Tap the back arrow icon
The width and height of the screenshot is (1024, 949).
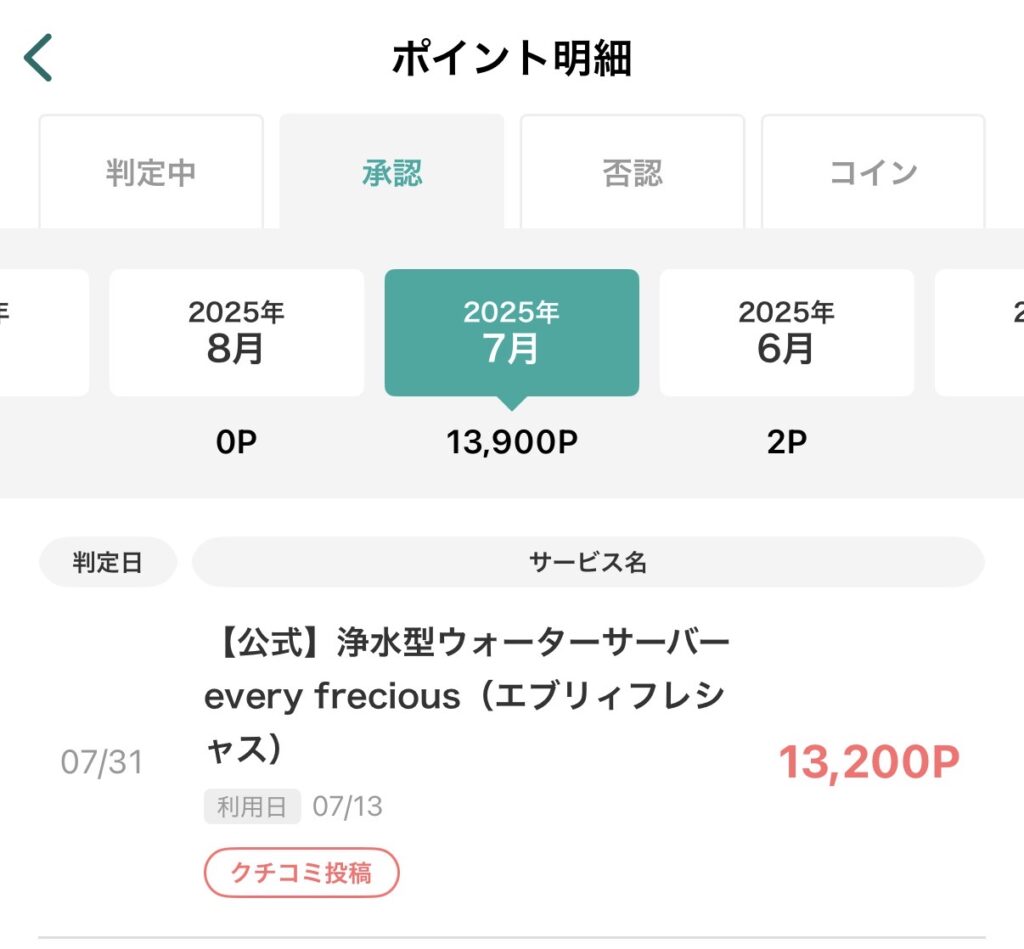click(38, 58)
